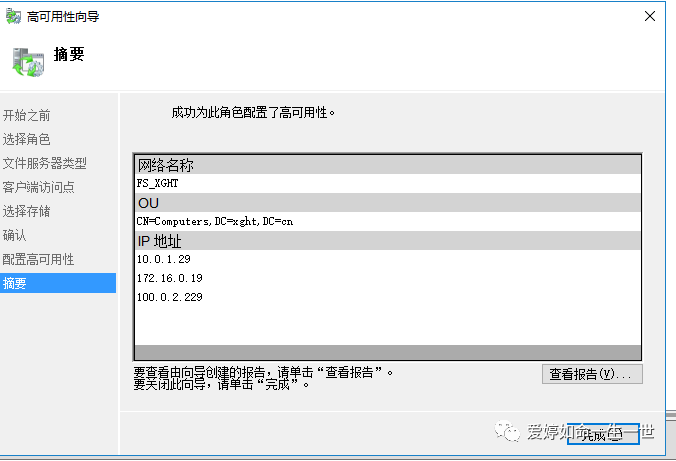The height and width of the screenshot is (461, 676).
Task: Click the IP address 172.16.0.19
Action: pos(170,278)
